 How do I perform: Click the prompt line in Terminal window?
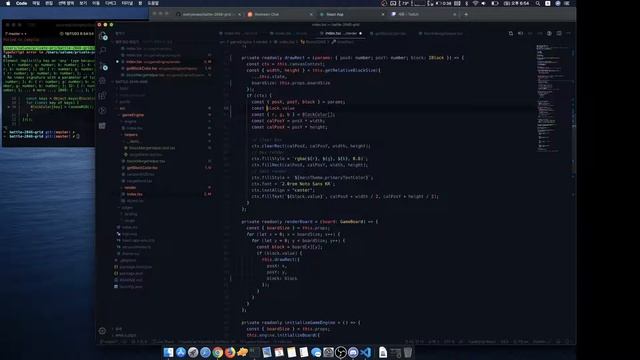click(43, 136)
